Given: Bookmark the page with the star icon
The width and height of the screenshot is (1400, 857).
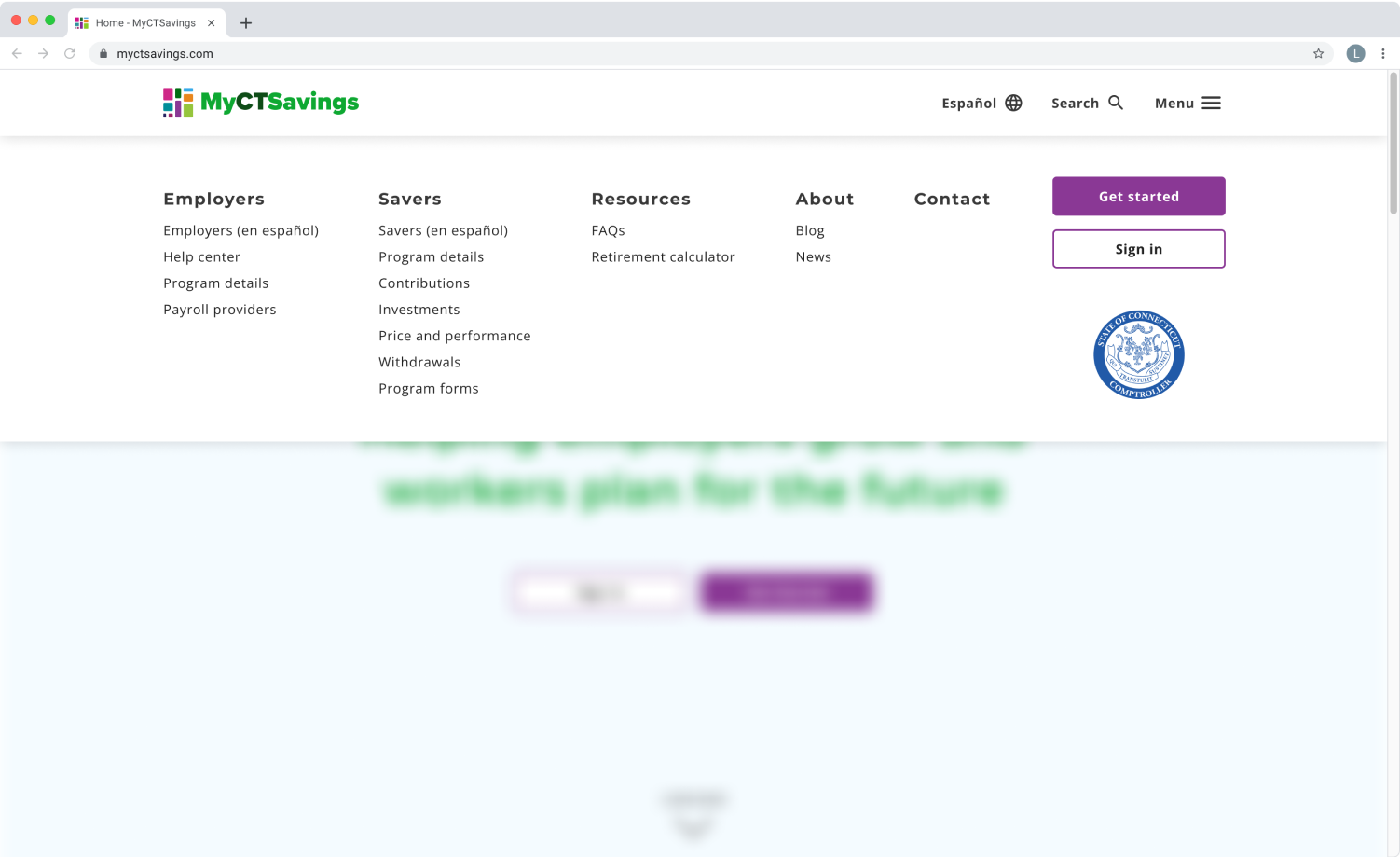Looking at the screenshot, I should point(1319,53).
